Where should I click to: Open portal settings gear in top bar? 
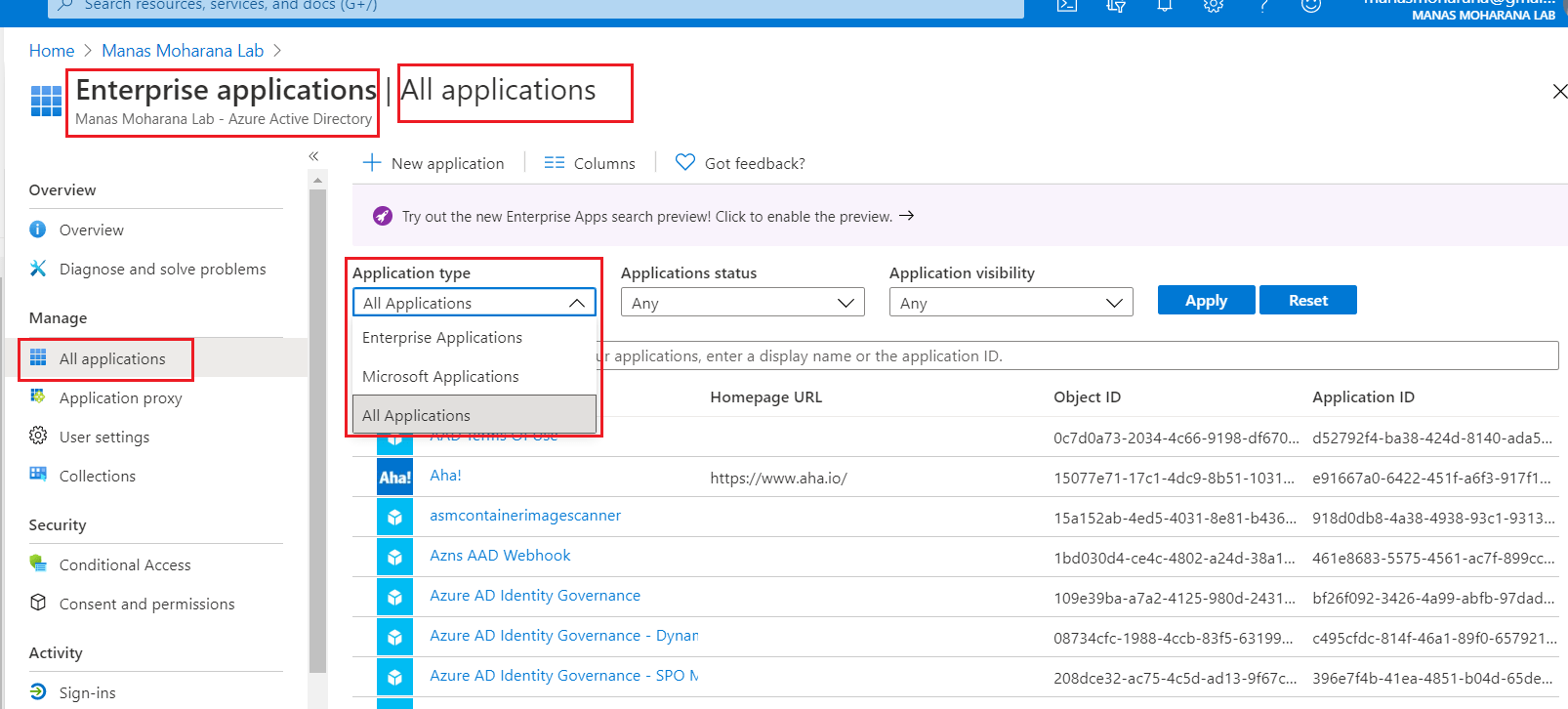tap(1214, 6)
